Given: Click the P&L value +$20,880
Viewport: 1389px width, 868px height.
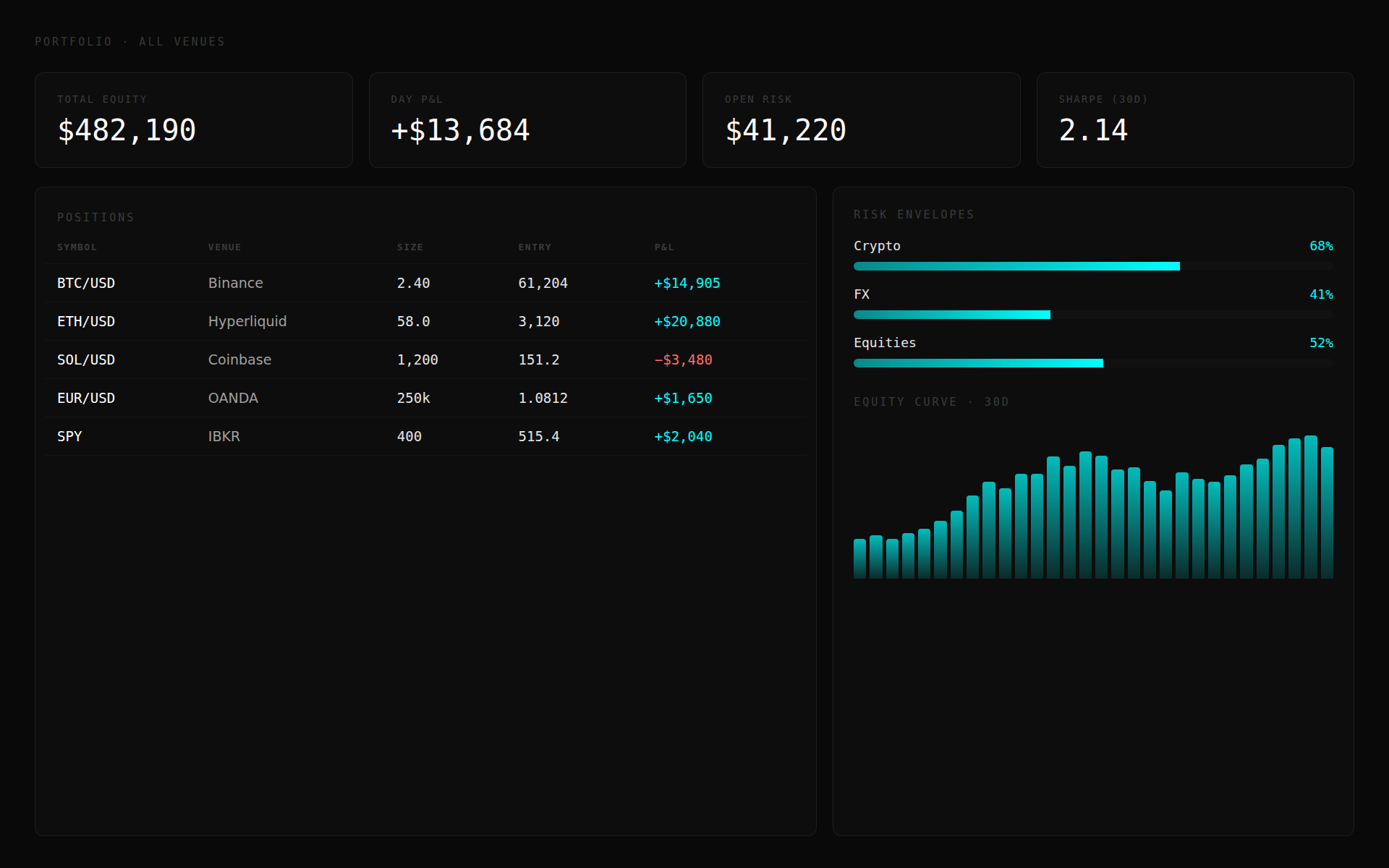Looking at the screenshot, I should pos(687,322).
